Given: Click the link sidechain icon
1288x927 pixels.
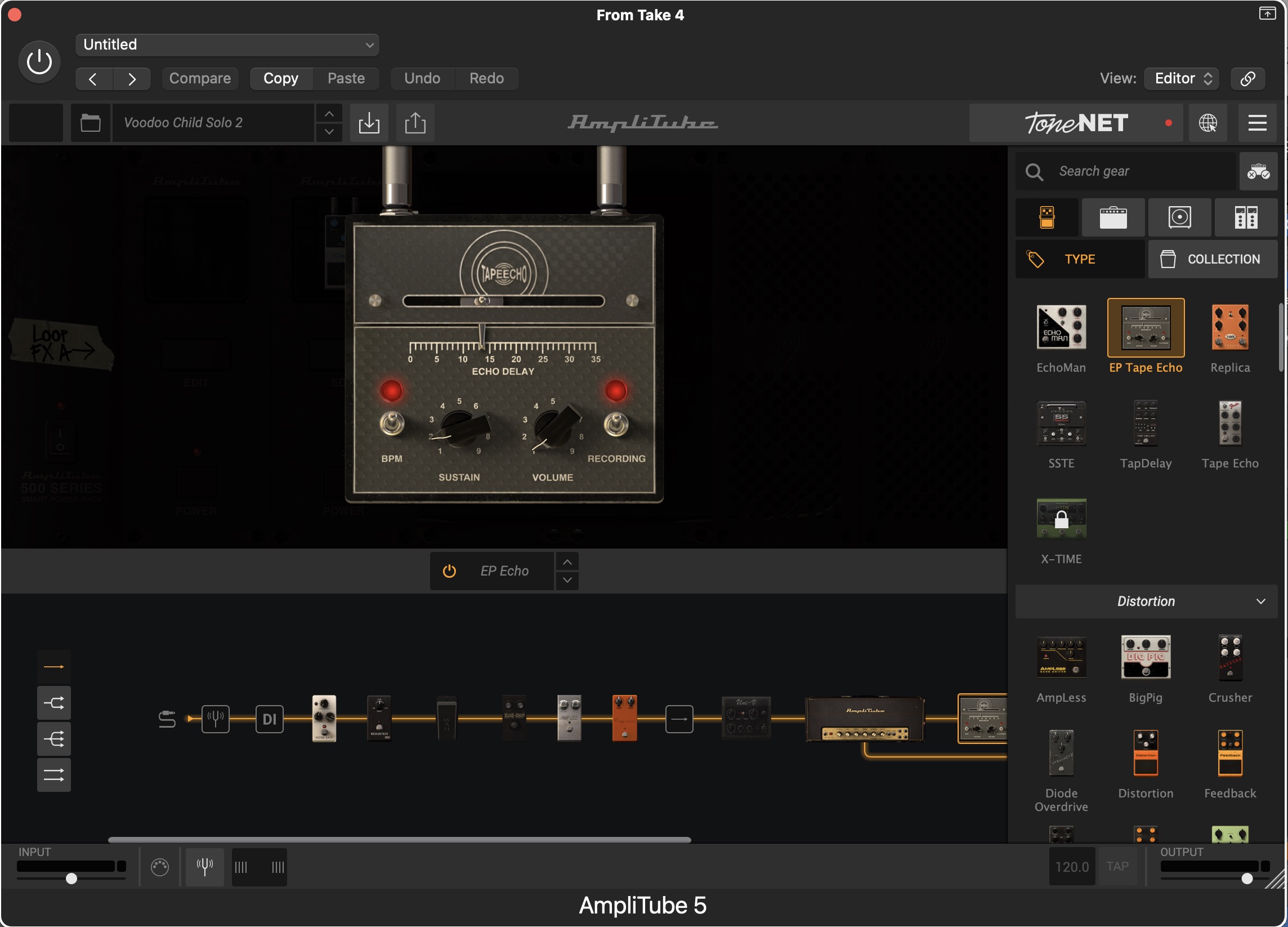Looking at the screenshot, I should (1247, 78).
